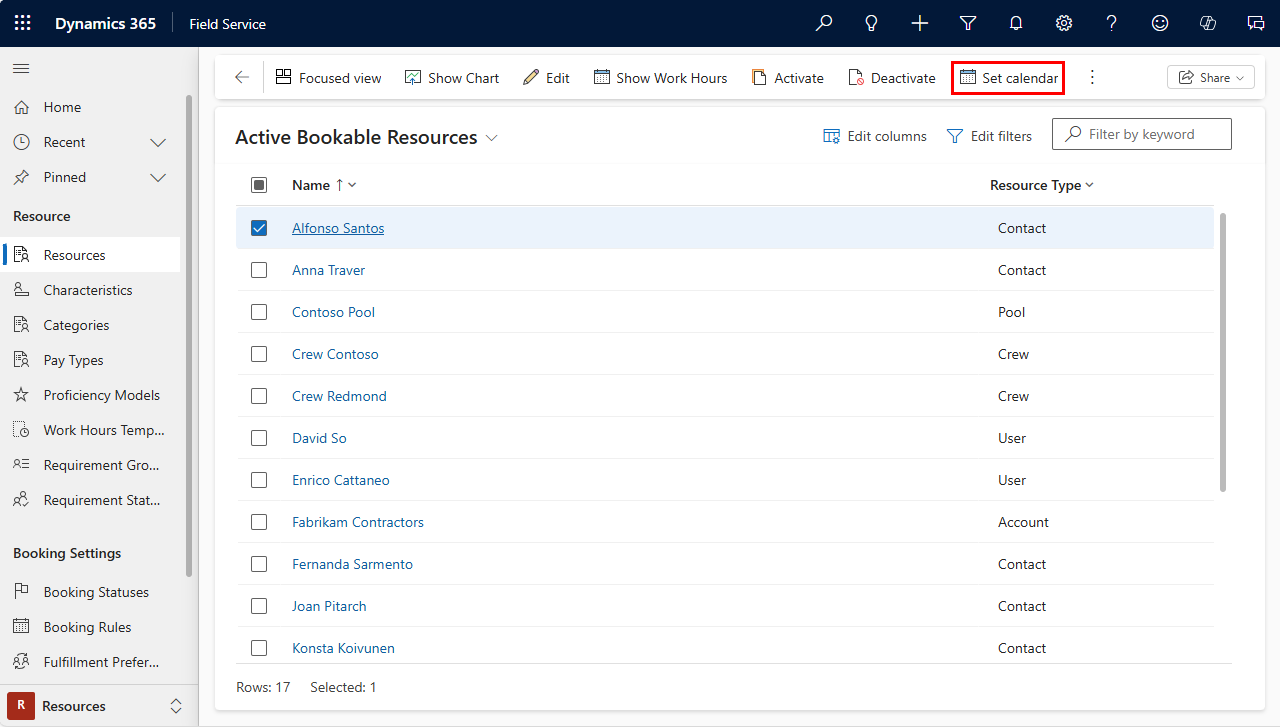Open the Active Bookable Resources view dropdown
Viewport: 1280px width, 727px height.
(x=490, y=137)
